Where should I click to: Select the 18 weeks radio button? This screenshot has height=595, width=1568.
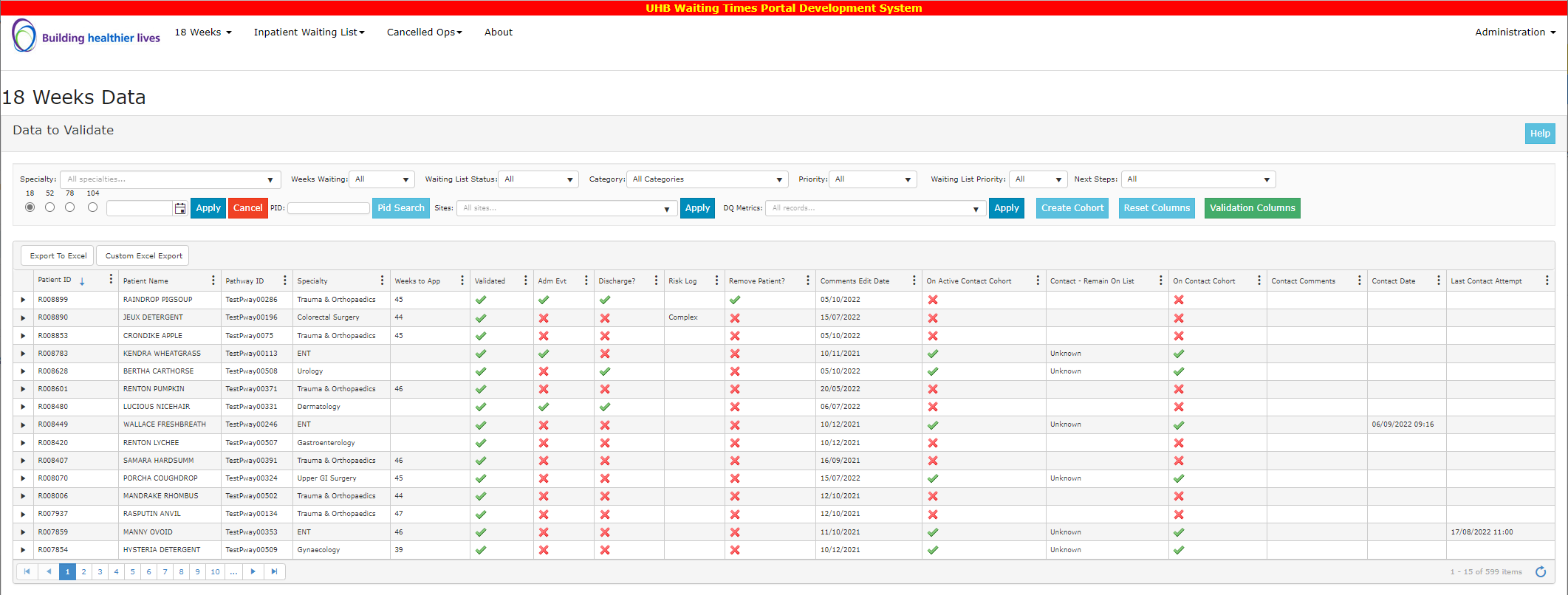tap(30, 207)
